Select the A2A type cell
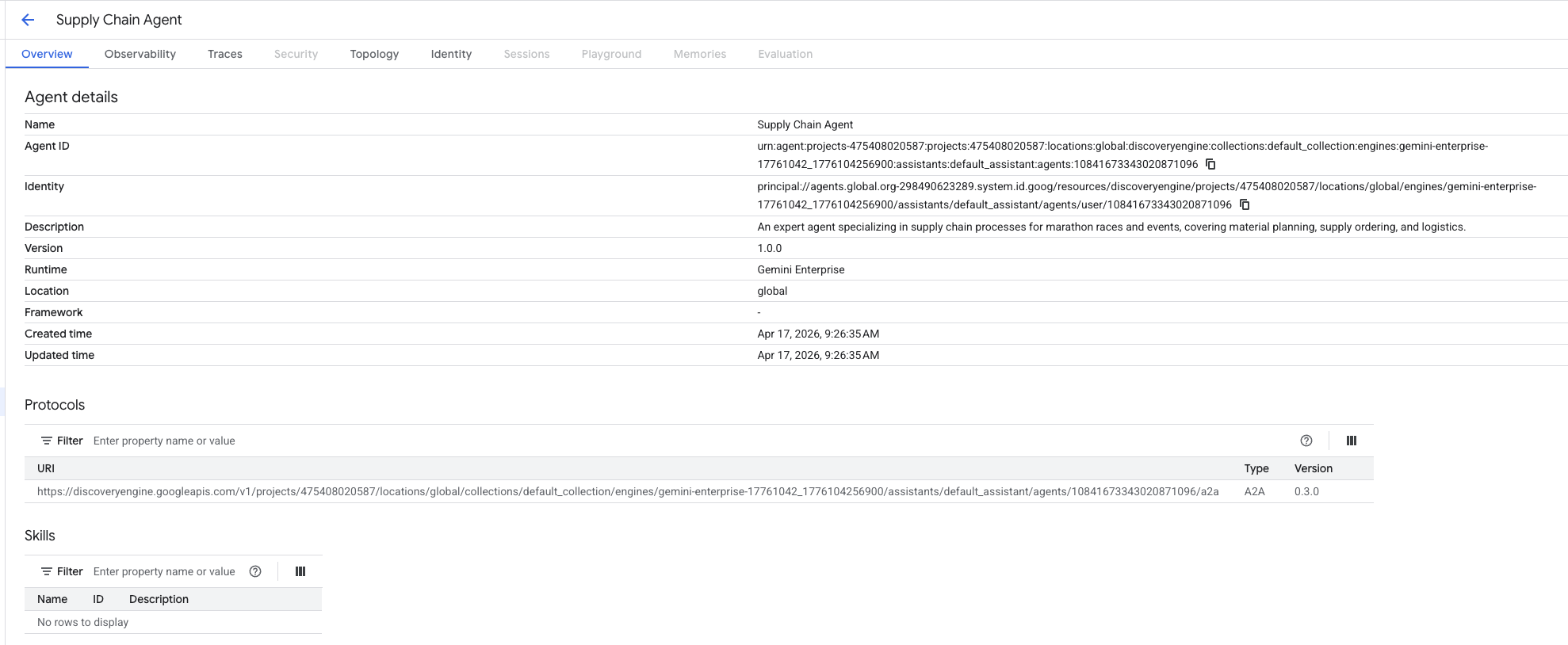This screenshot has width=1568, height=645. (x=1254, y=491)
